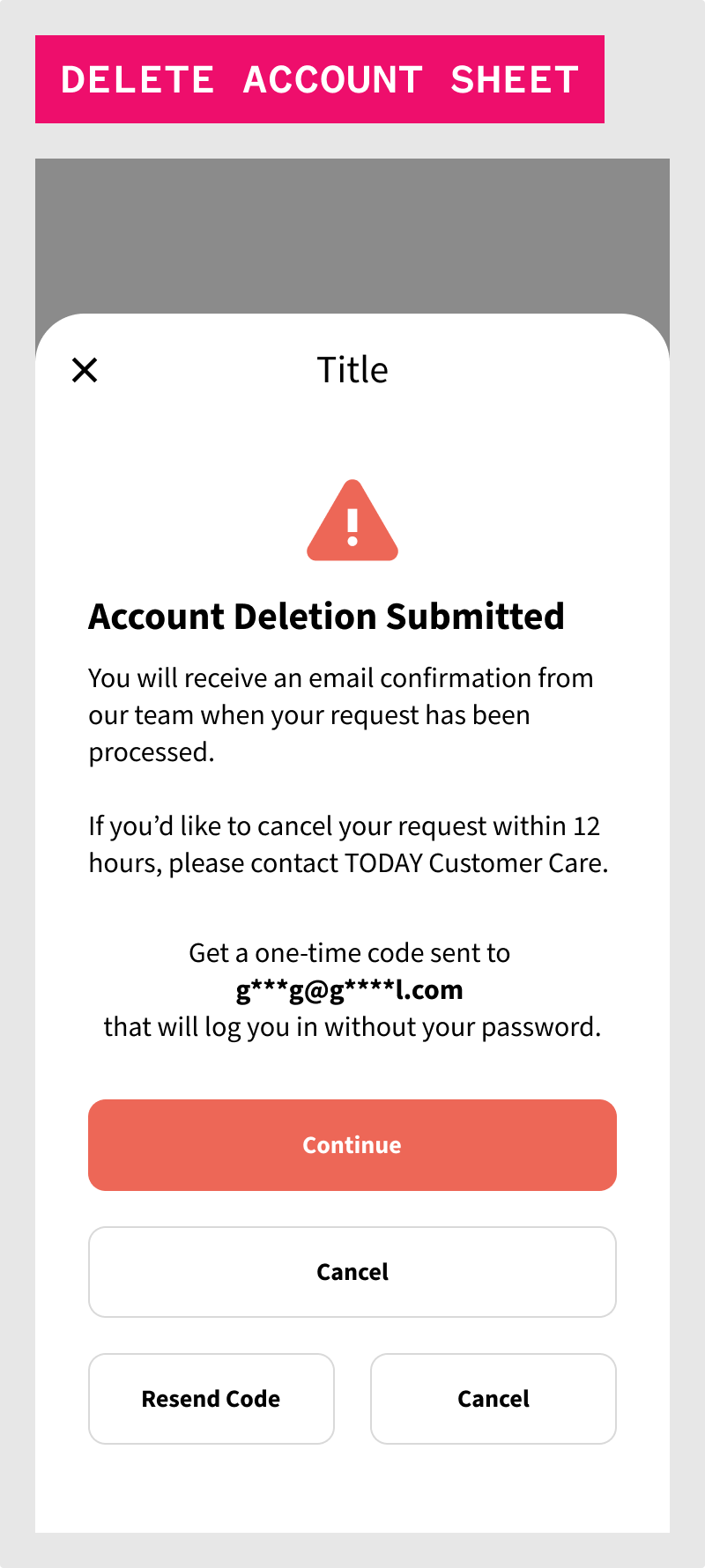Select the masked email address g***g@g****l.com
The height and width of the screenshot is (1568, 705).
350,990
